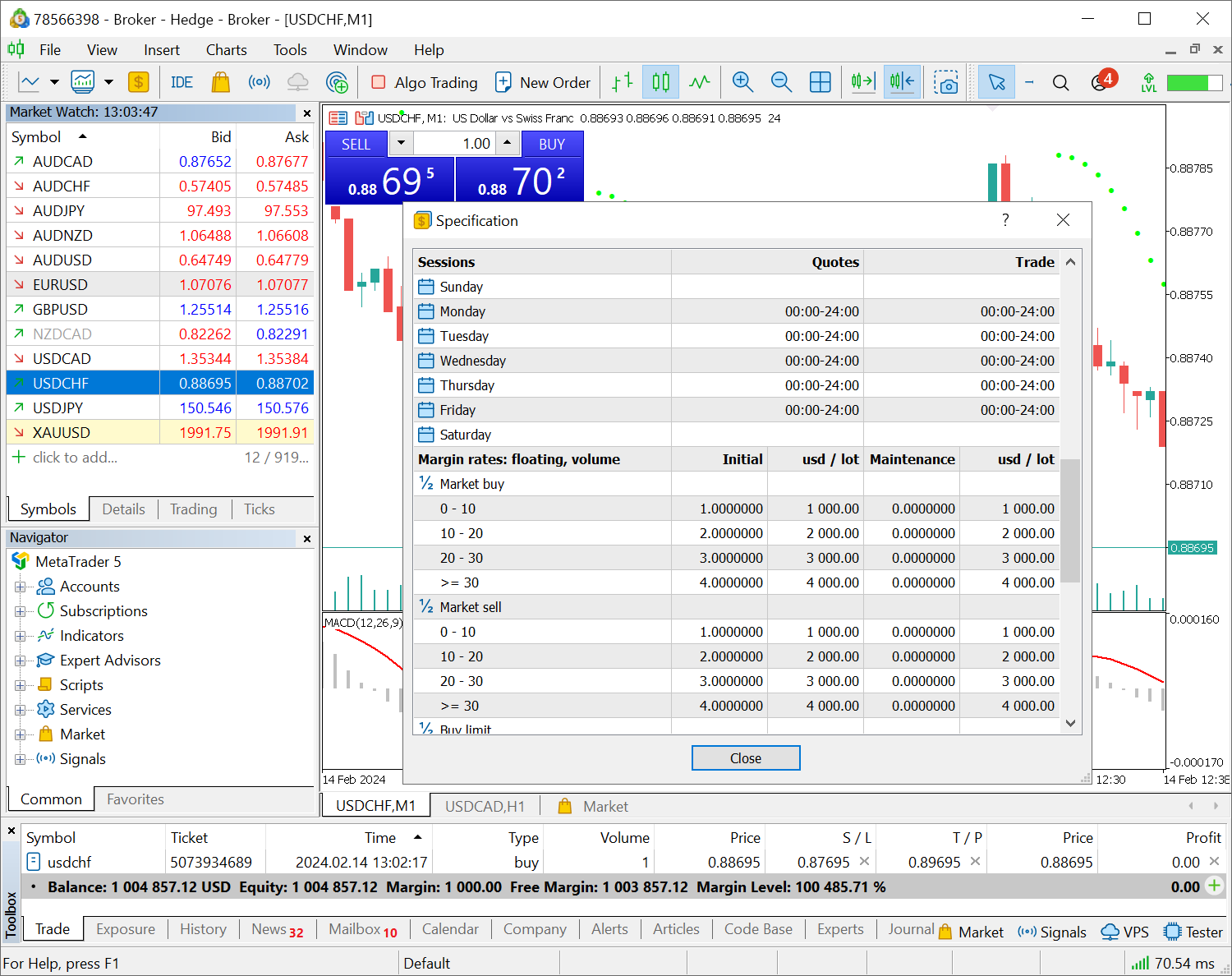Close the Specification dialog
1232x976 pixels.
[x=1063, y=220]
